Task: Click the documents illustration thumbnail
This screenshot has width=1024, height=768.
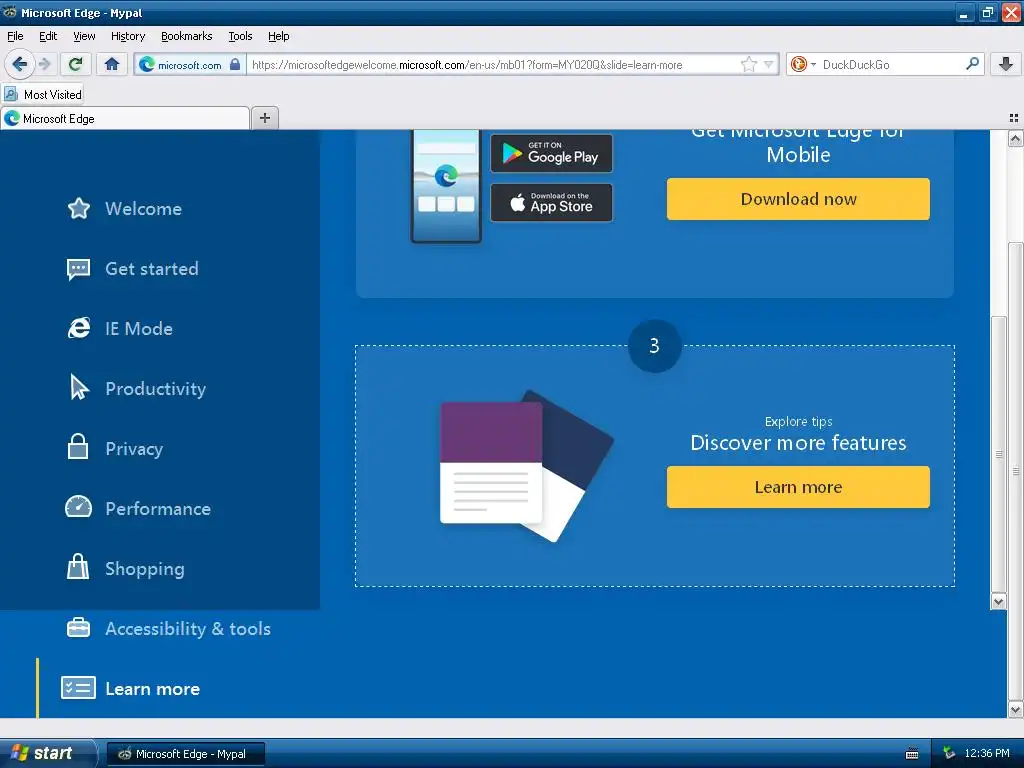Action: pyautogui.click(x=526, y=466)
